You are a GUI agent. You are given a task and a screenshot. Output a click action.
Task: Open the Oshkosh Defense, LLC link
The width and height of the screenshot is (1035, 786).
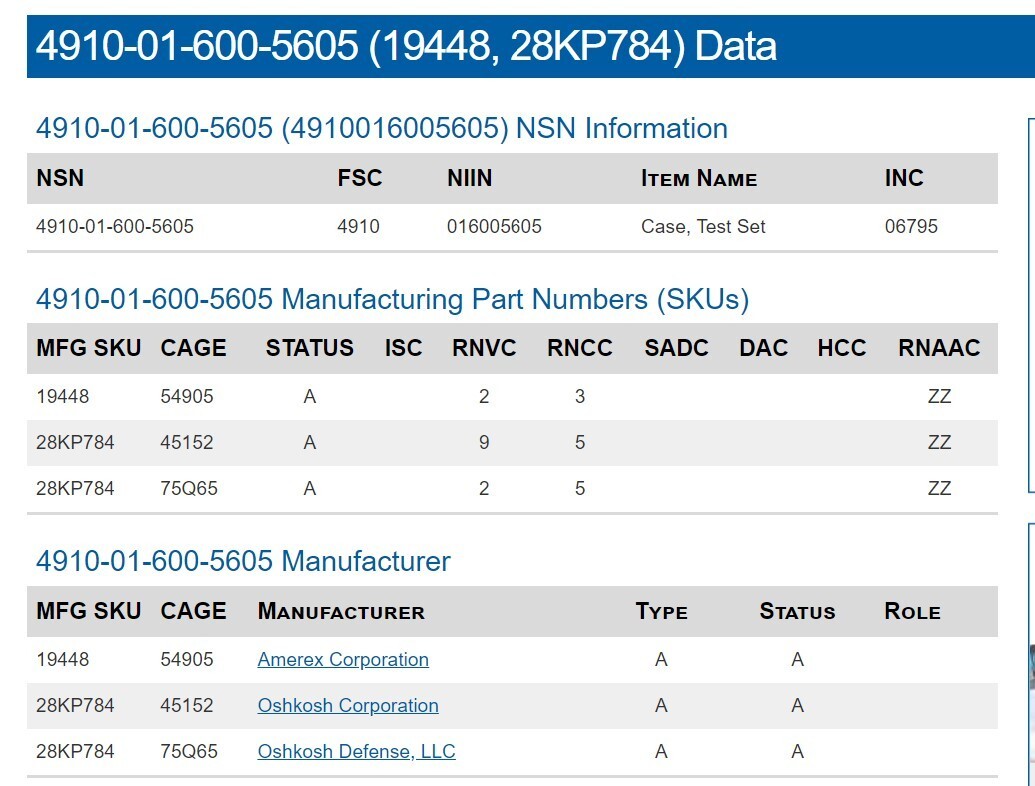point(356,752)
